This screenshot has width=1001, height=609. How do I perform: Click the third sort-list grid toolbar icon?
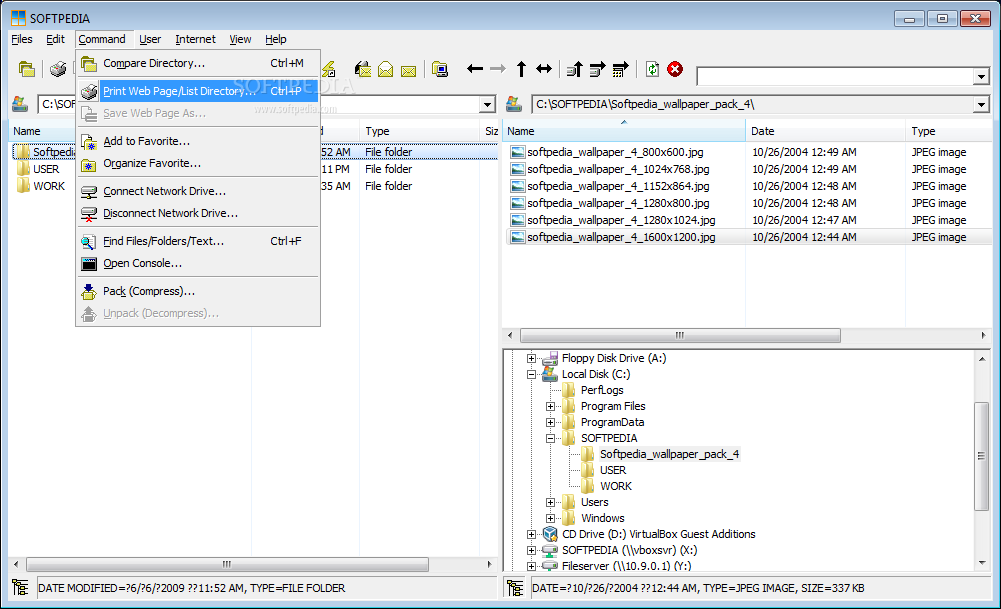click(x=621, y=69)
